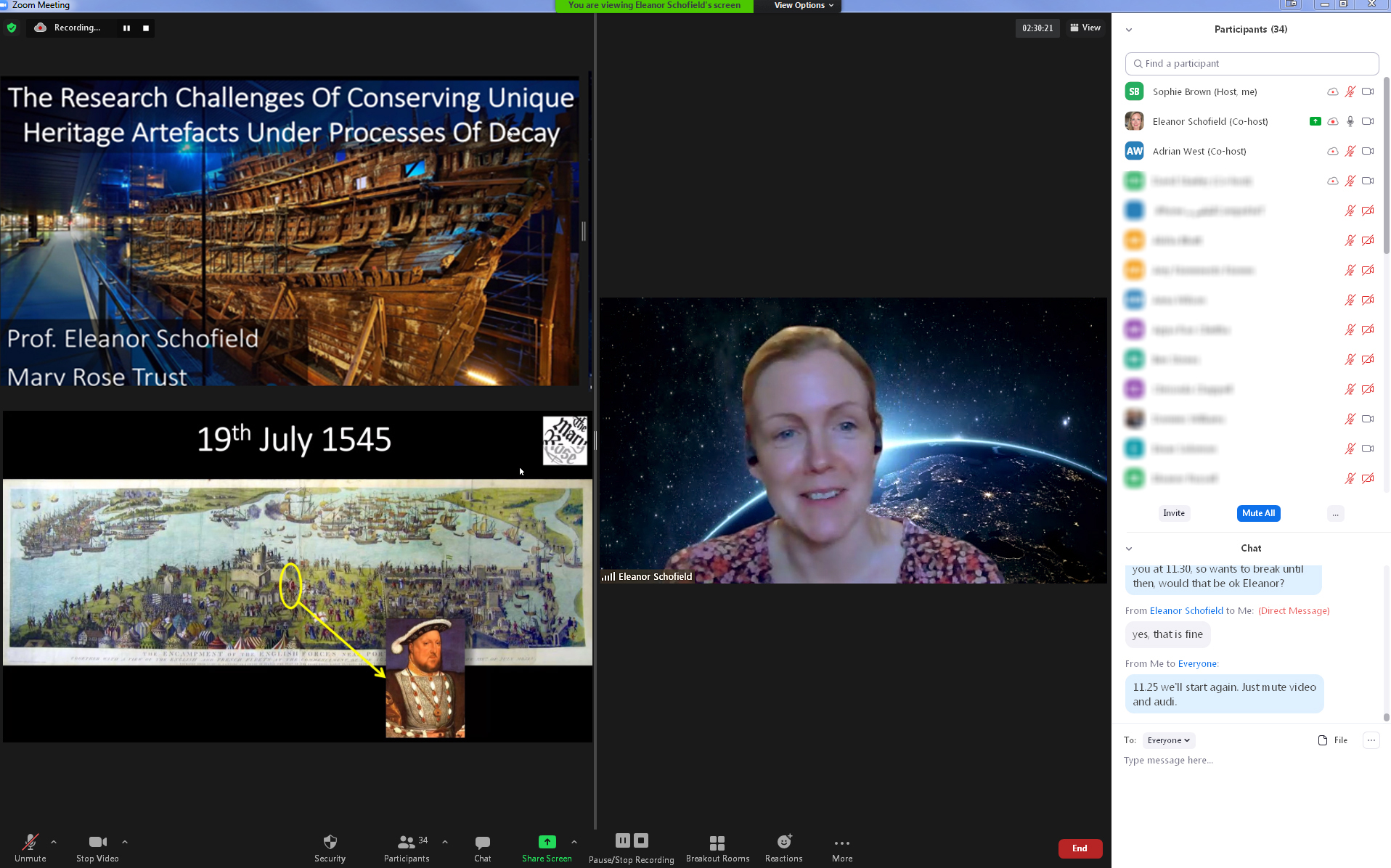Select Eleanor Schofield in participants list
Screen dimensions: 1391x868
[x=1210, y=121]
